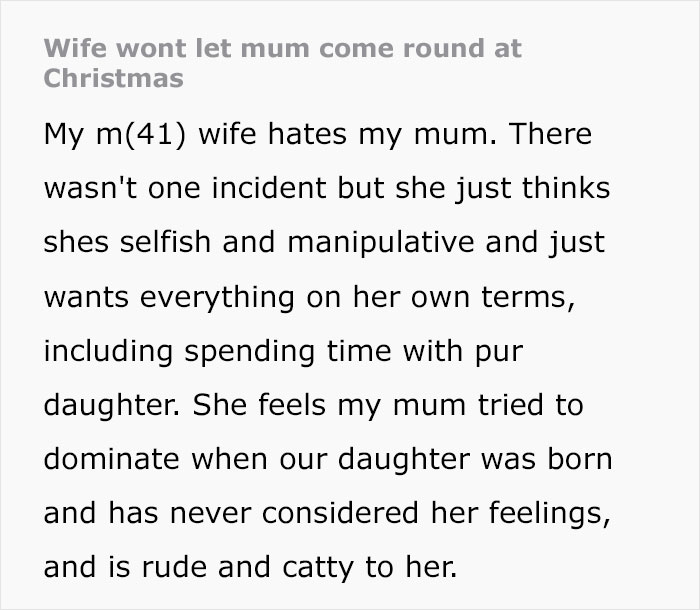This screenshot has width=700, height=610.
Task: Click the word "hates" in the first line
Action: click(x=284, y=134)
